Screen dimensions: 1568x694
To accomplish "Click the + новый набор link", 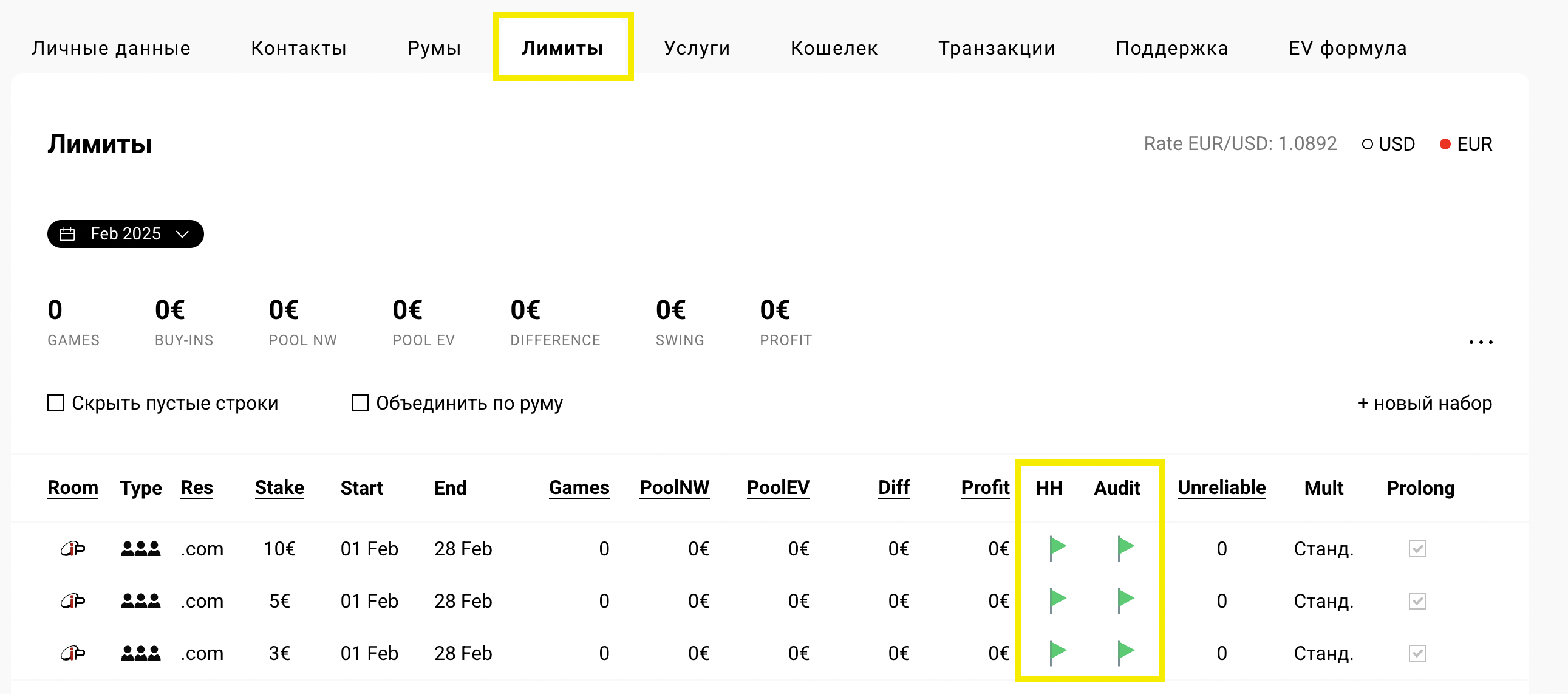I will pyautogui.click(x=1424, y=403).
